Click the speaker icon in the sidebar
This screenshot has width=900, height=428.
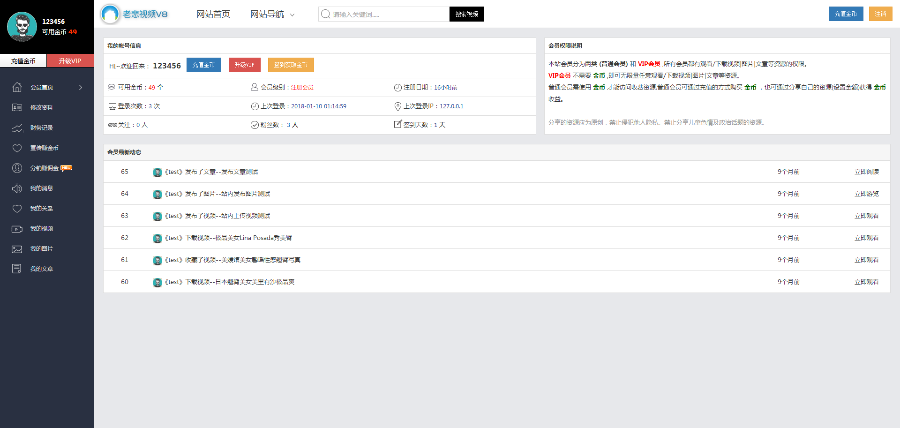17,188
